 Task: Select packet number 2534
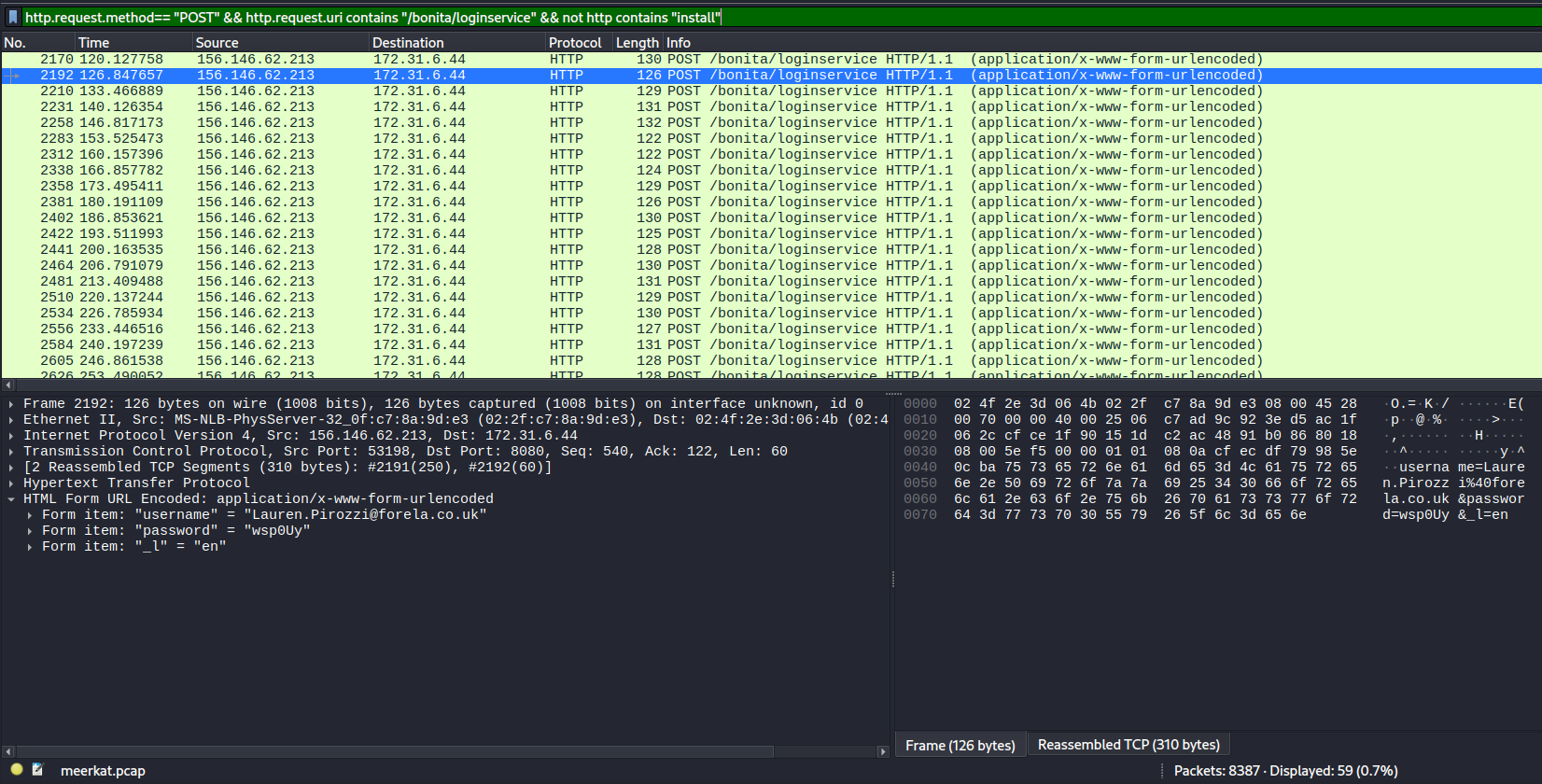coord(771,314)
